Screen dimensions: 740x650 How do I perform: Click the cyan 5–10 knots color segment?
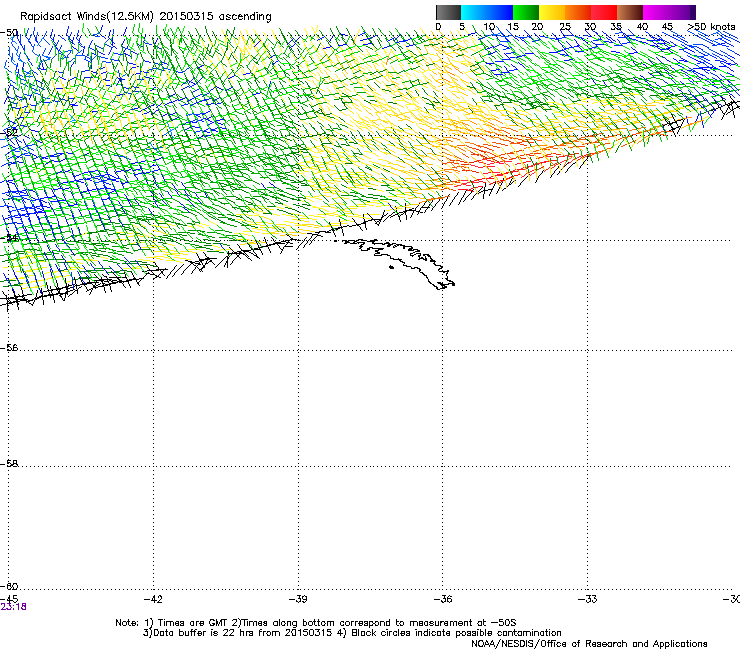tap(474, 12)
